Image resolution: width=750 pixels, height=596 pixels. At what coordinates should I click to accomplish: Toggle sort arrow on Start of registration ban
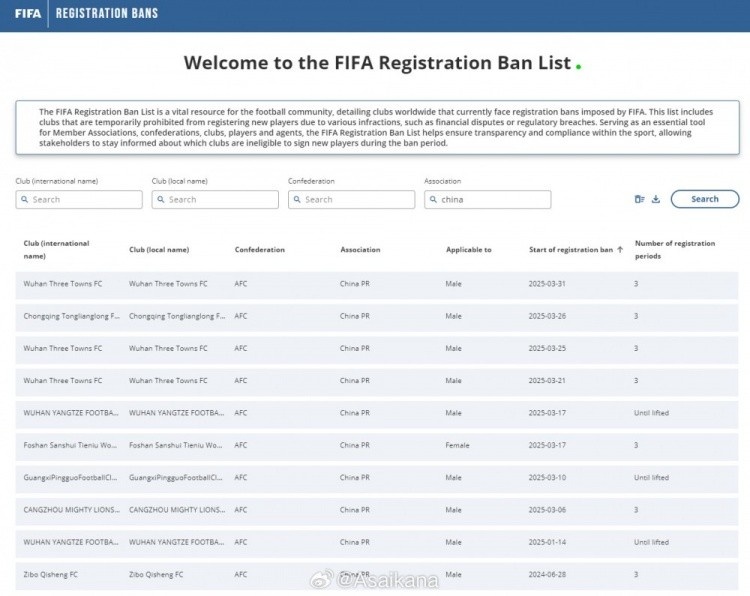[620, 249]
